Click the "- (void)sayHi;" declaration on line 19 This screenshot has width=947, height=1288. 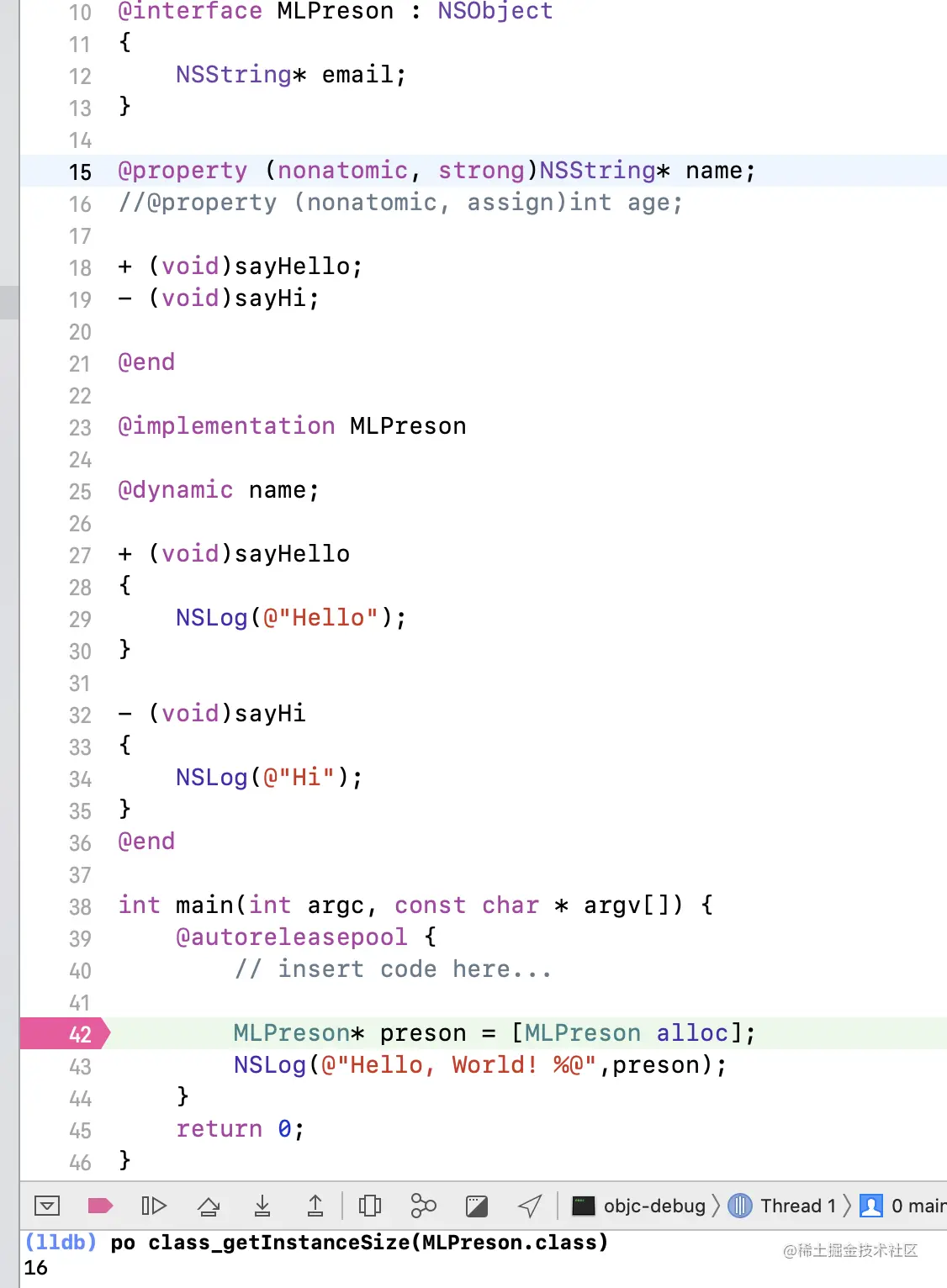coord(219,298)
